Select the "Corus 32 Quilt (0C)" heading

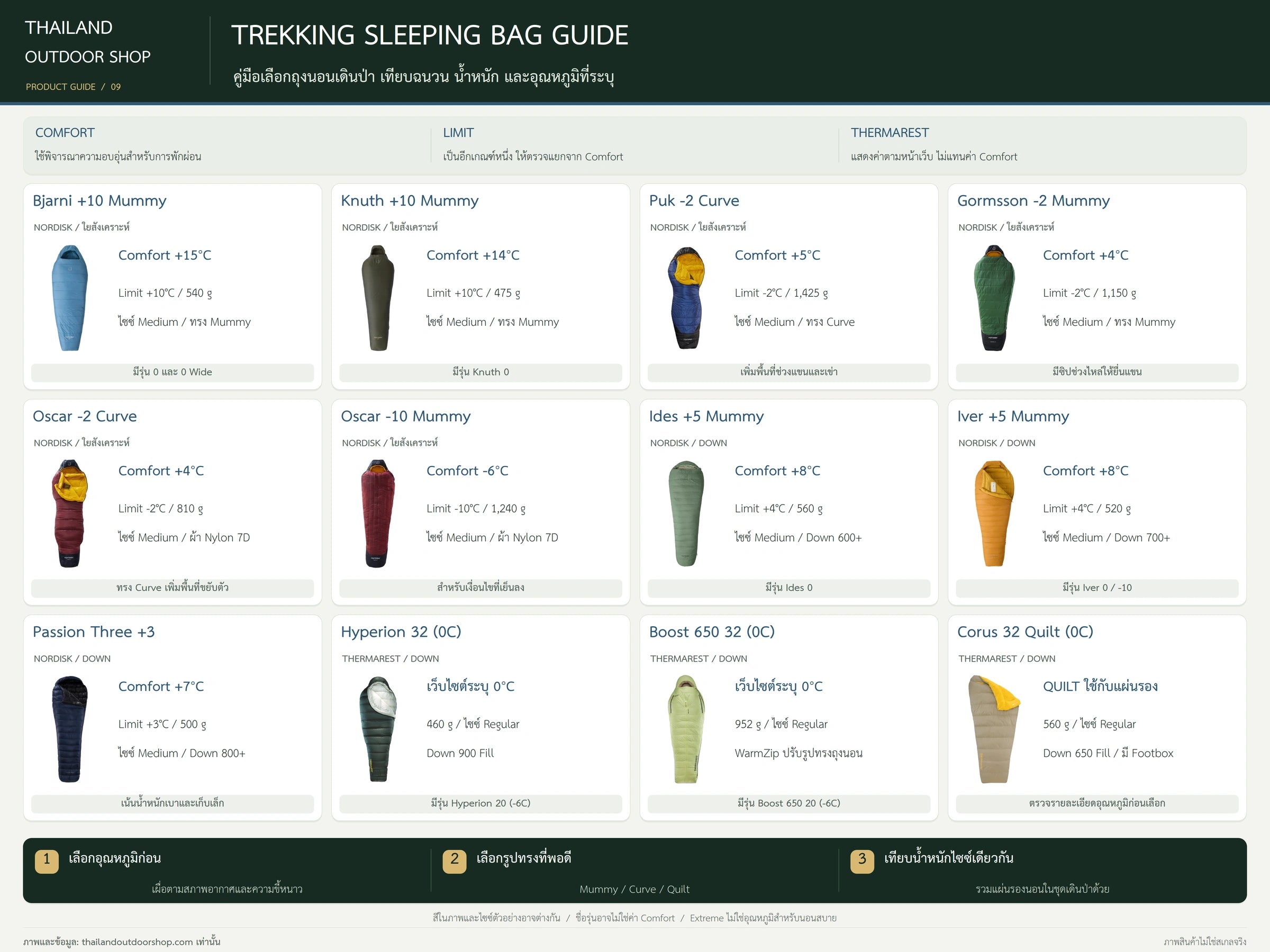pos(1025,633)
